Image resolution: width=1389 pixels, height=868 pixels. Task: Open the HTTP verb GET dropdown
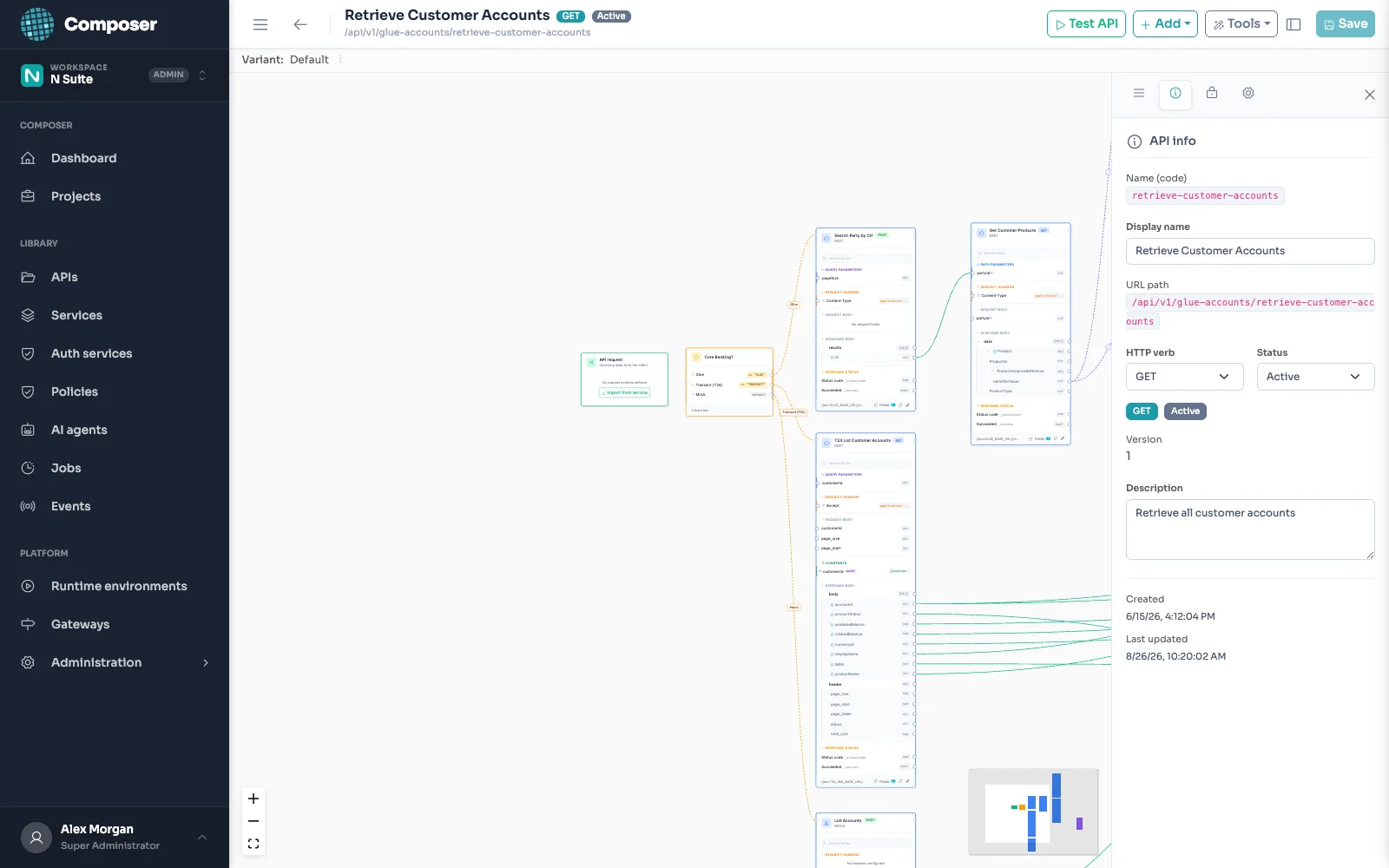[x=1185, y=377]
